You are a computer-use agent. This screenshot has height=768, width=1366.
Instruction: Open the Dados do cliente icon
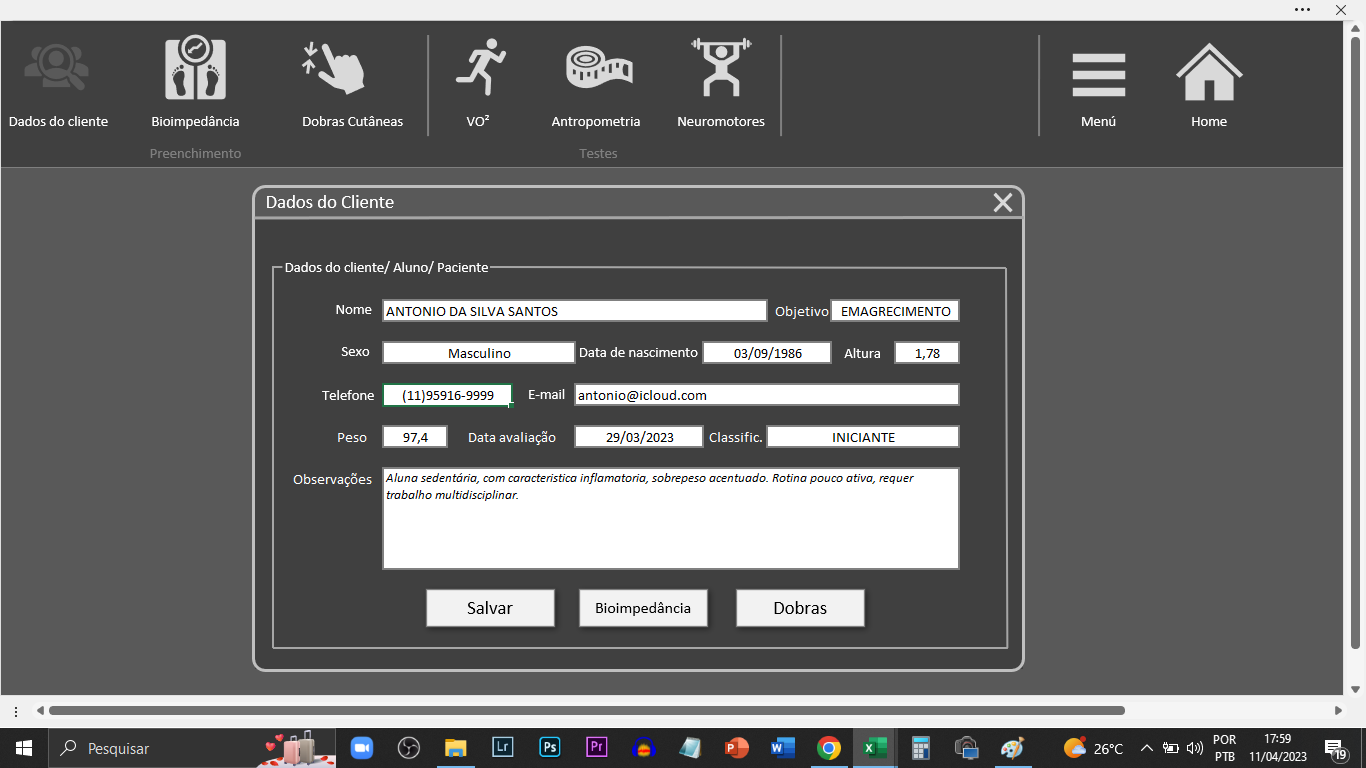(x=57, y=71)
